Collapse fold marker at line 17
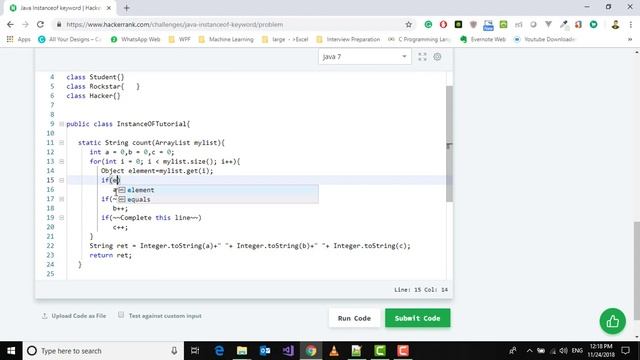 (62, 199)
